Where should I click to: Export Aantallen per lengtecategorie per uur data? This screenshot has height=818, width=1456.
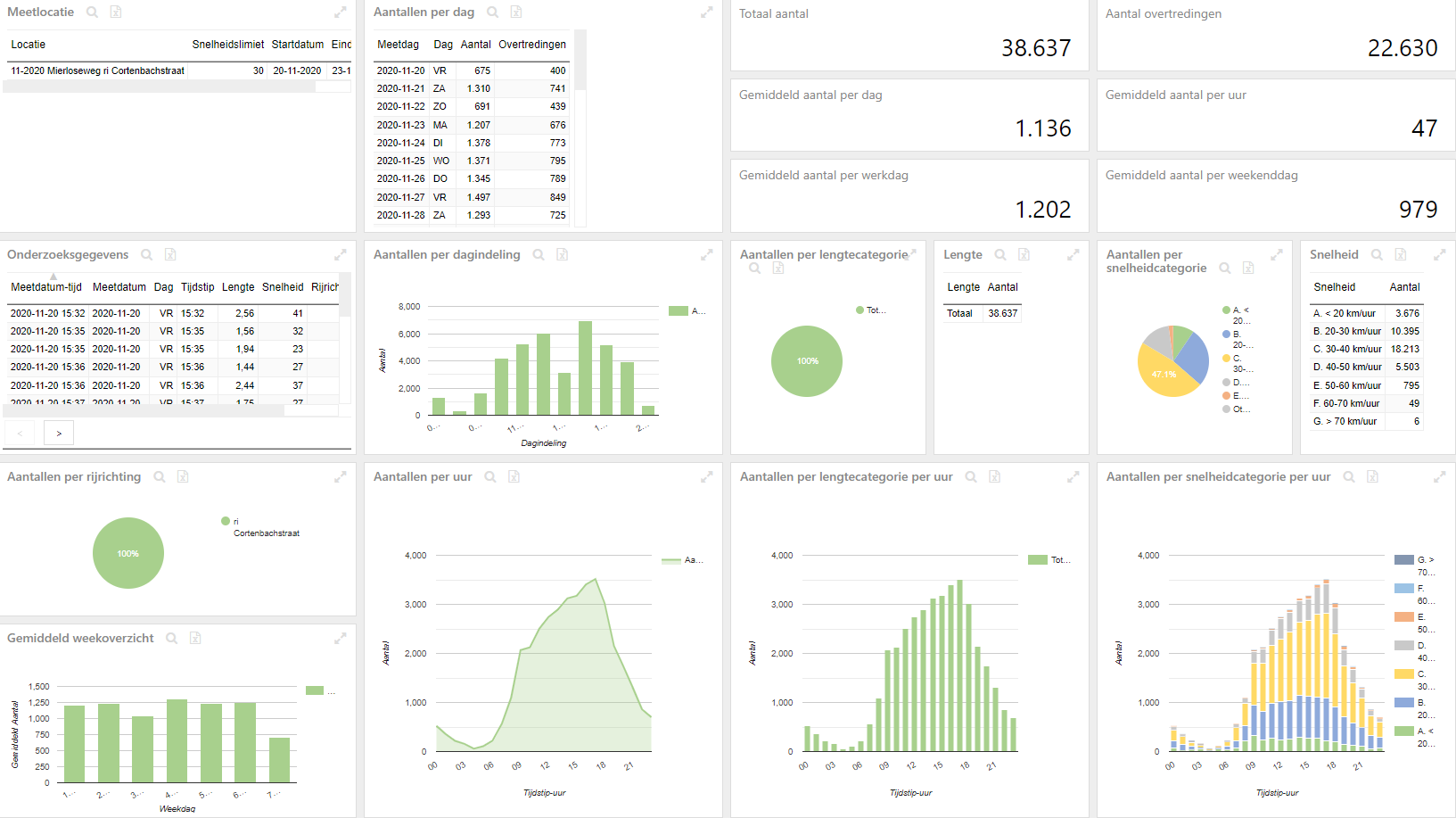[994, 477]
